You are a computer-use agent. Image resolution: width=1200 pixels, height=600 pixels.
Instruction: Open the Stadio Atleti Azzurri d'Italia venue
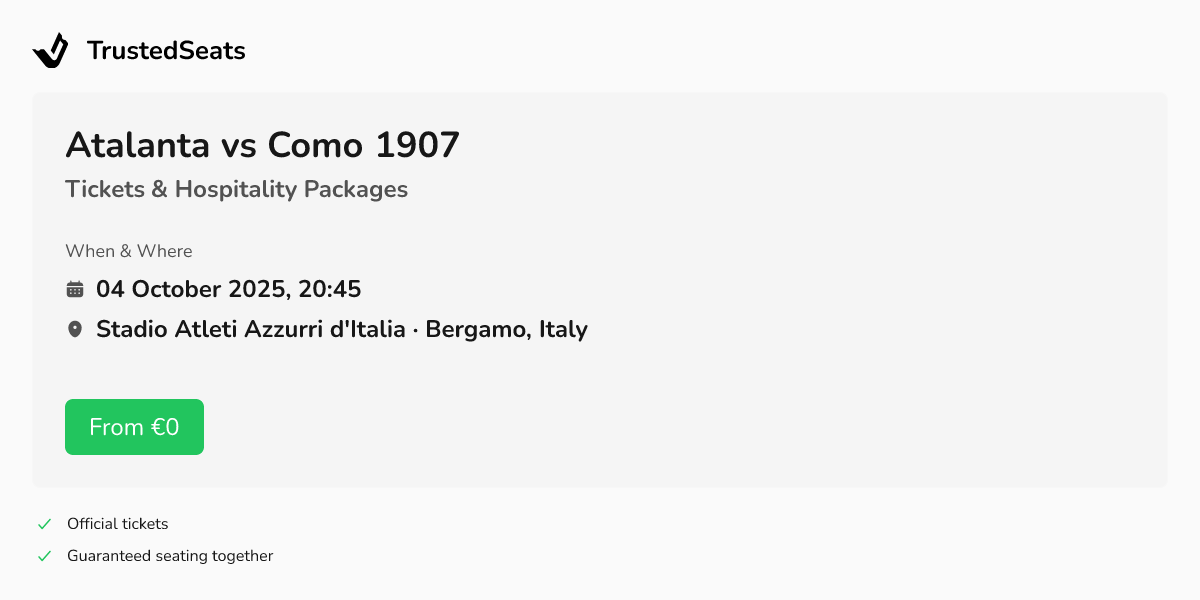point(250,329)
